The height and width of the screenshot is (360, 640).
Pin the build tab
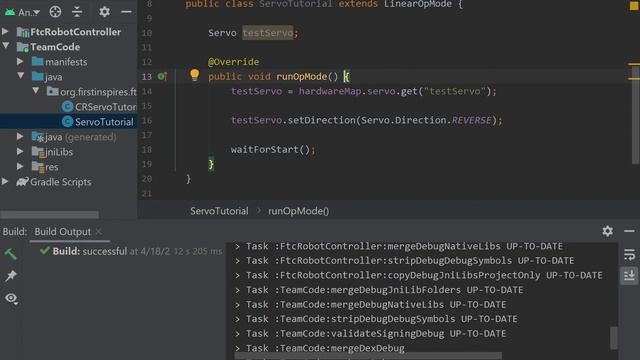[x=11, y=276]
